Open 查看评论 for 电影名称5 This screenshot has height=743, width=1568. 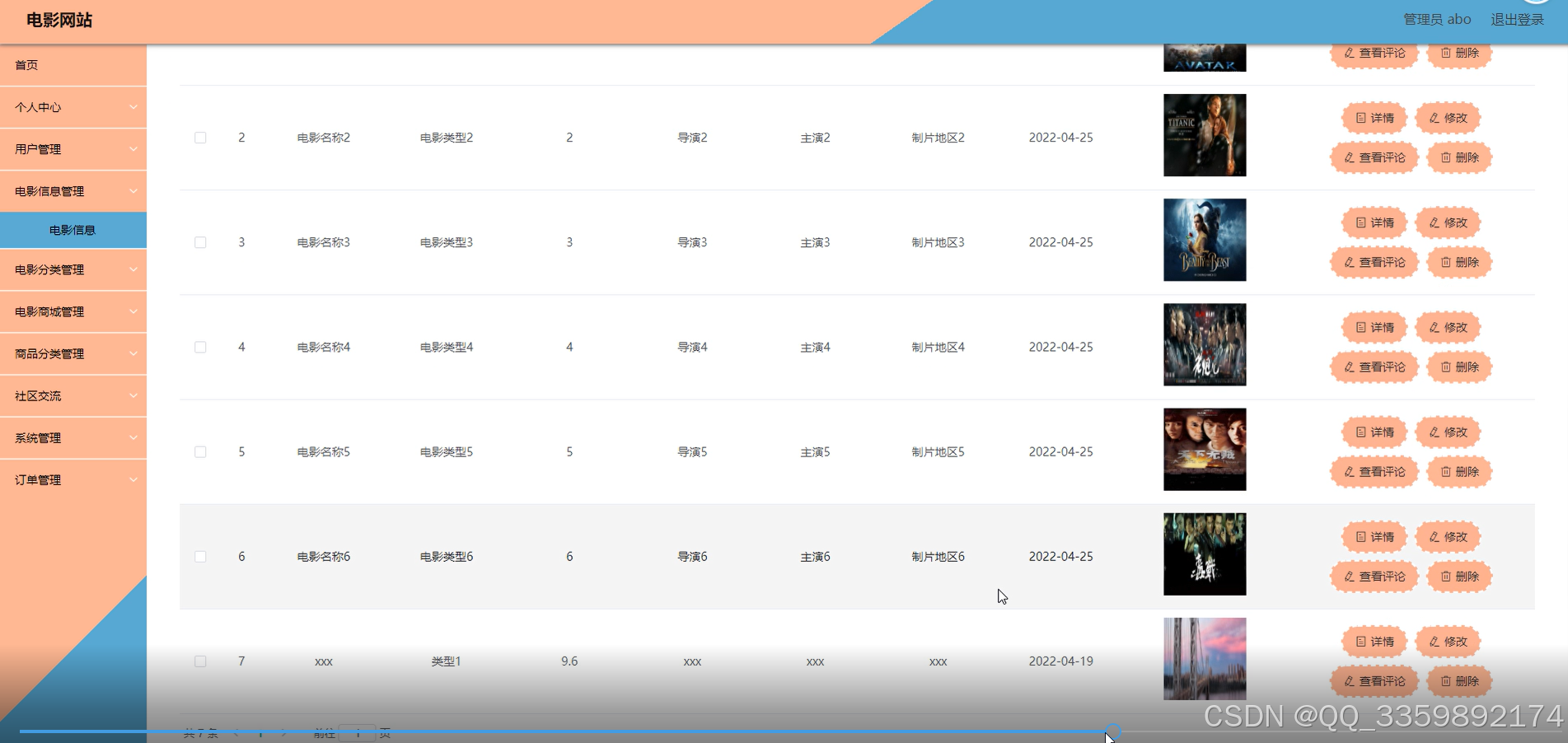[1373, 472]
